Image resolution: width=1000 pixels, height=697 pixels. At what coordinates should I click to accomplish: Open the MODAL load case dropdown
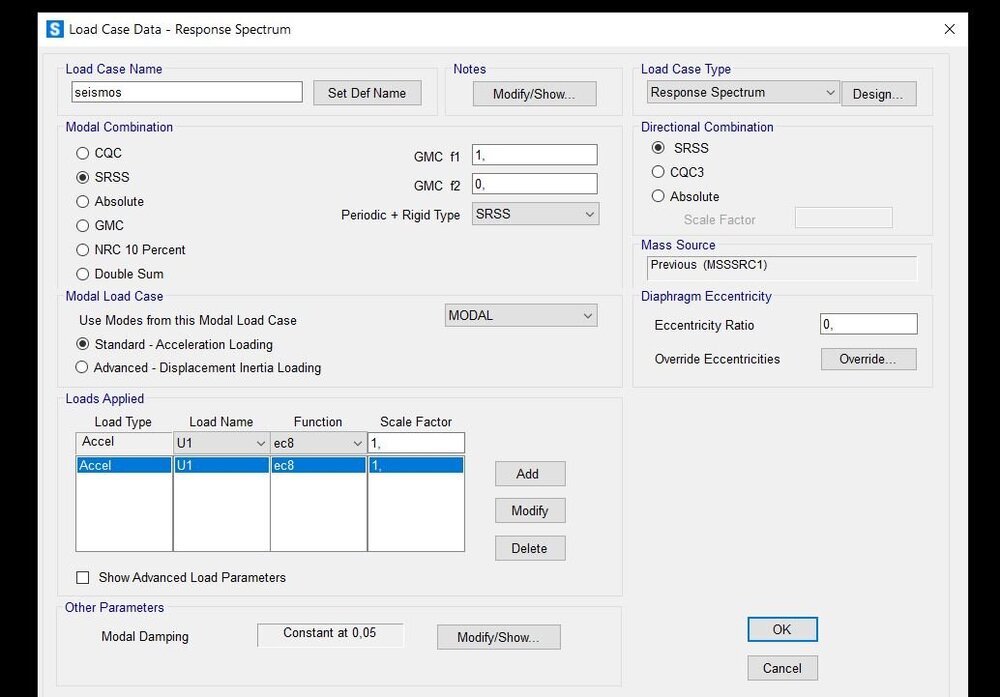[520, 316]
